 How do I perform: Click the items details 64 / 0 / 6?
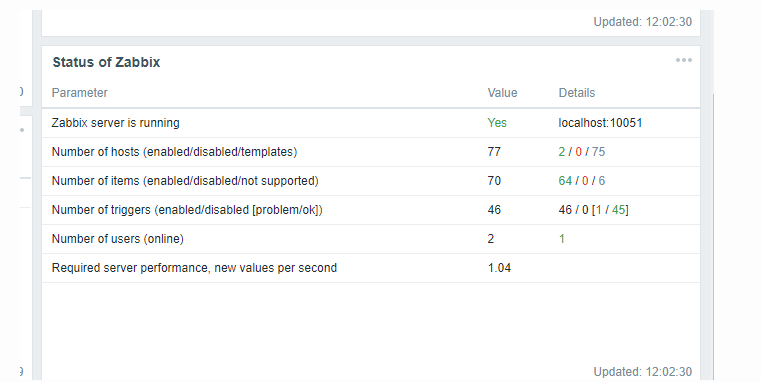(x=582, y=181)
